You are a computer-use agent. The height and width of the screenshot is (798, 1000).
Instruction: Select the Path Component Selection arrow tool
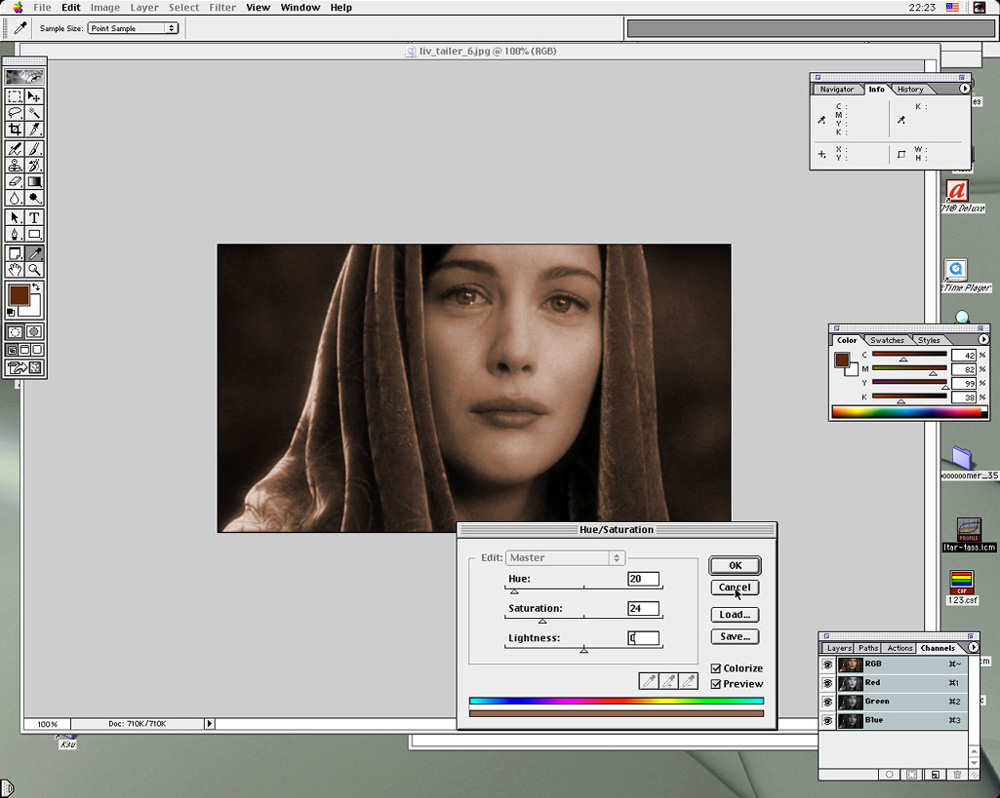(x=15, y=218)
